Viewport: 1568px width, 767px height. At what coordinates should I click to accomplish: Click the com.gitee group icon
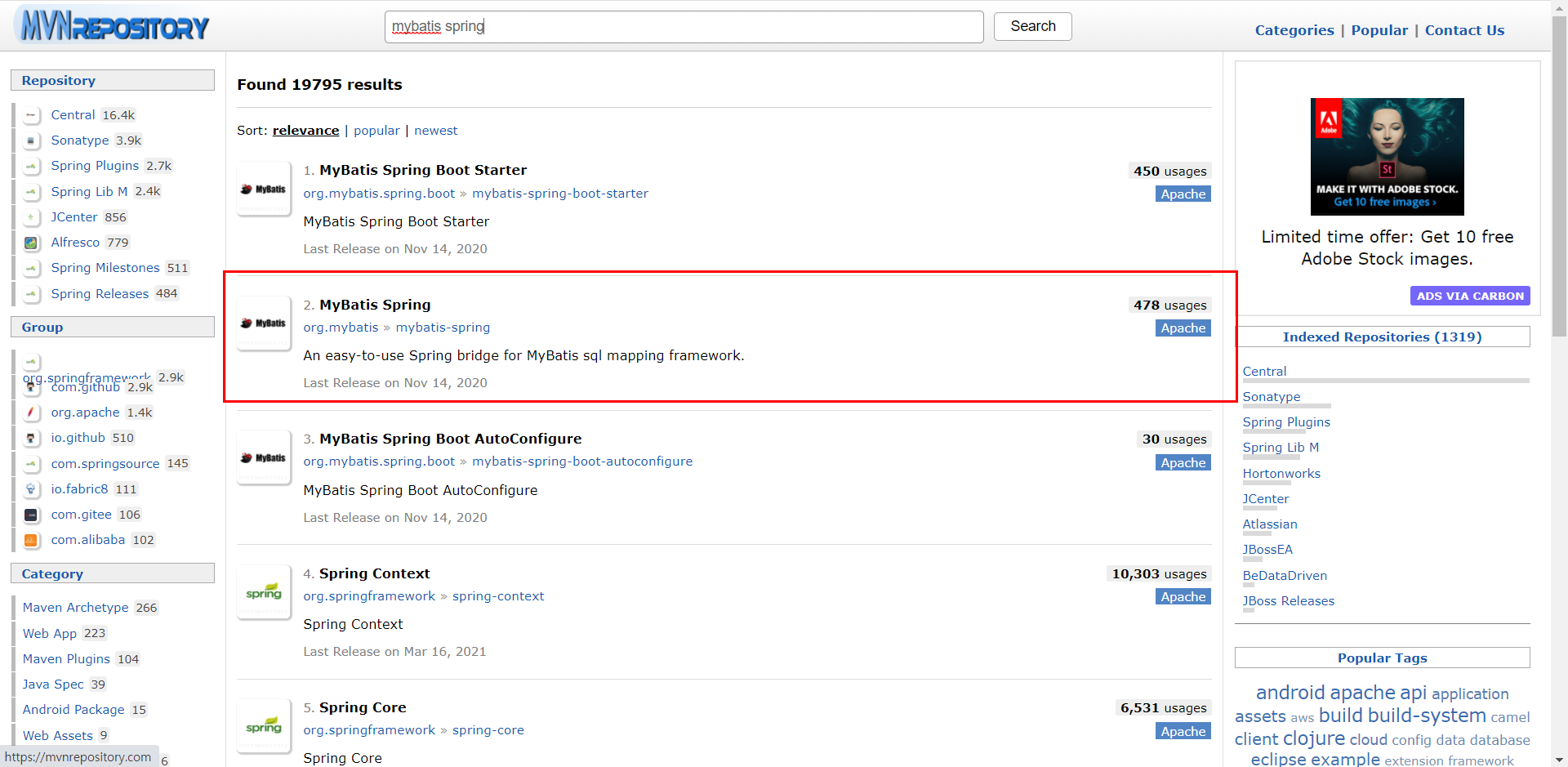click(31, 515)
